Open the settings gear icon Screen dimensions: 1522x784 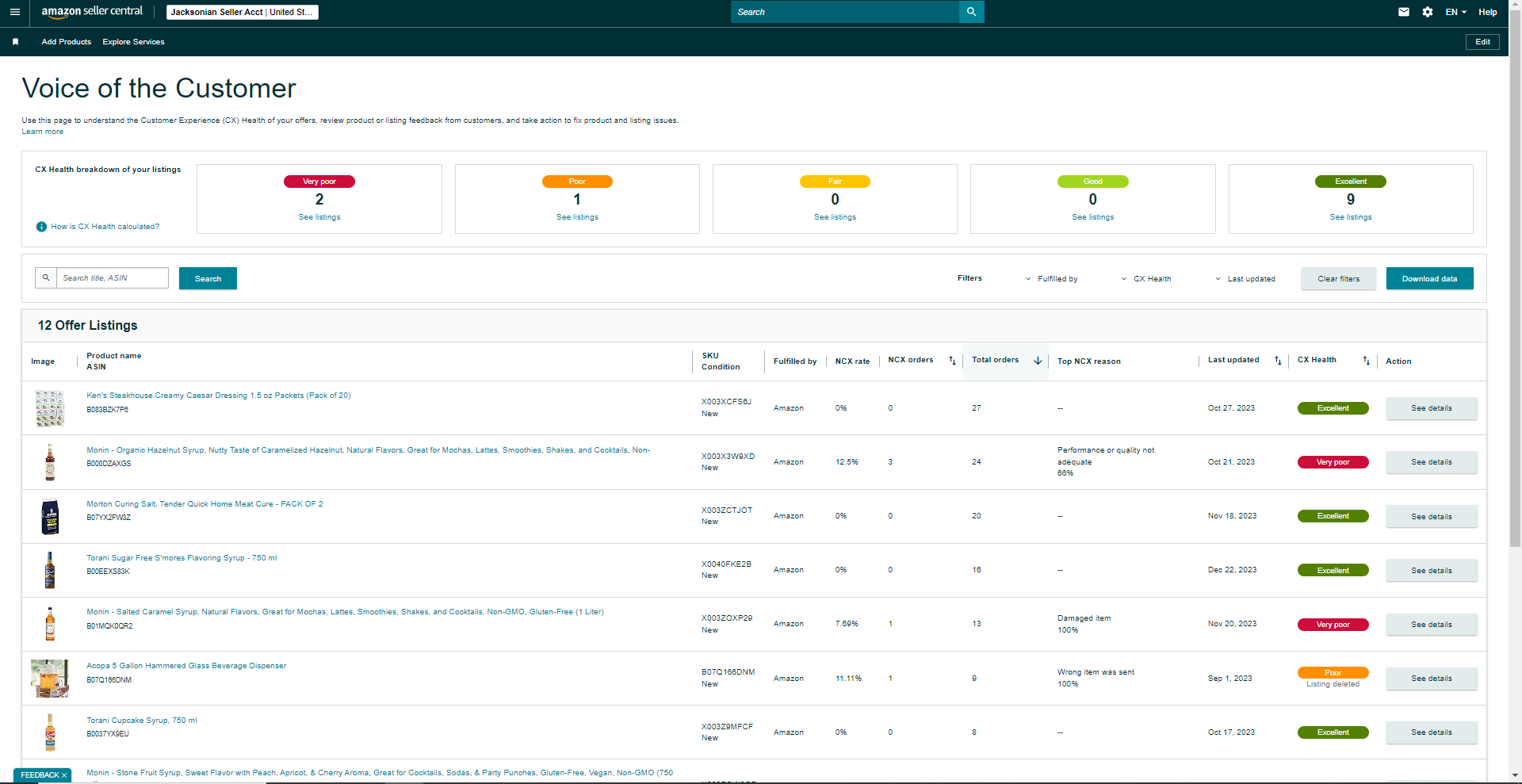point(1428,12)
